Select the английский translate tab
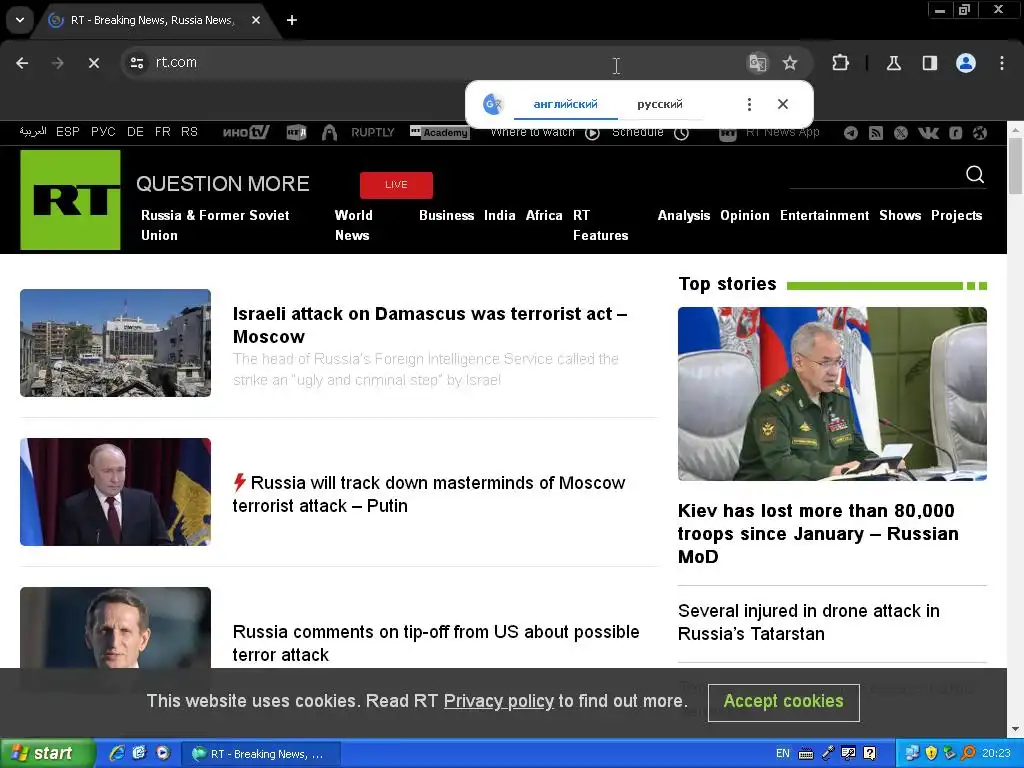 tap(566, 104)
